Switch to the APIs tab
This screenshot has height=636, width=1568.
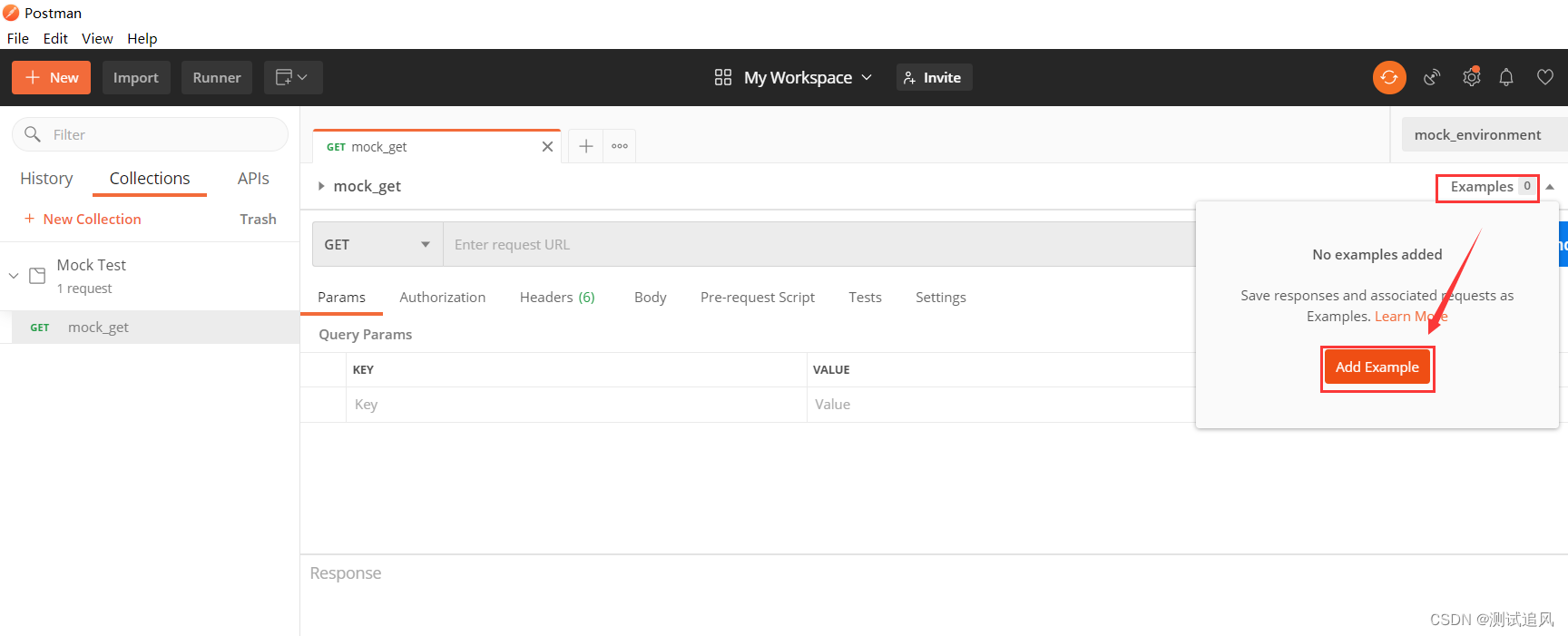(253, 179)
